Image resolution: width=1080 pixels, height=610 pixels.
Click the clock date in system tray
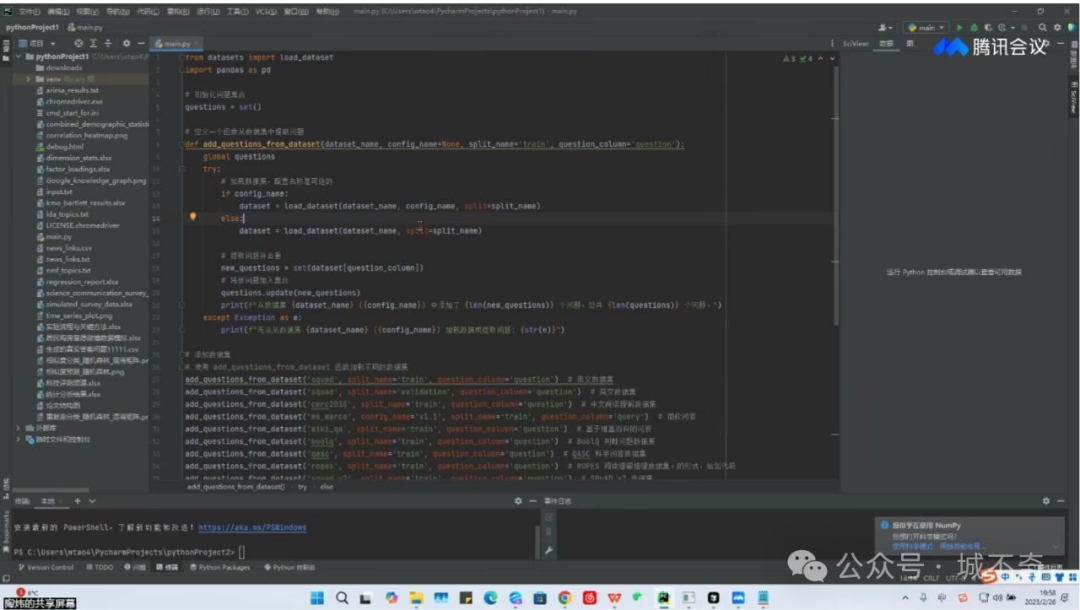click(x=1041, y=598)
